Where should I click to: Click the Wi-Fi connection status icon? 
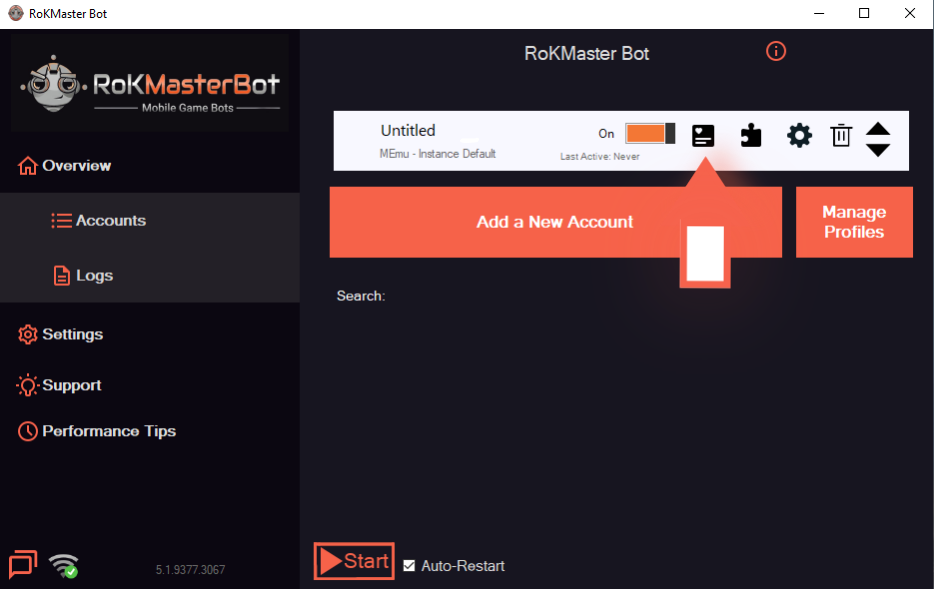tap(64, 565)
